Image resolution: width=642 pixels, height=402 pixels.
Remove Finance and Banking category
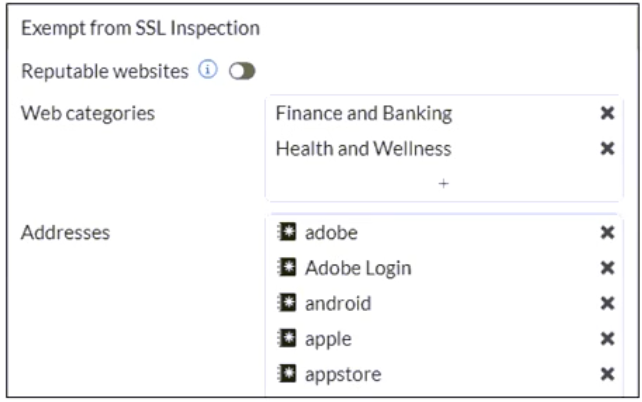point(606,114)
